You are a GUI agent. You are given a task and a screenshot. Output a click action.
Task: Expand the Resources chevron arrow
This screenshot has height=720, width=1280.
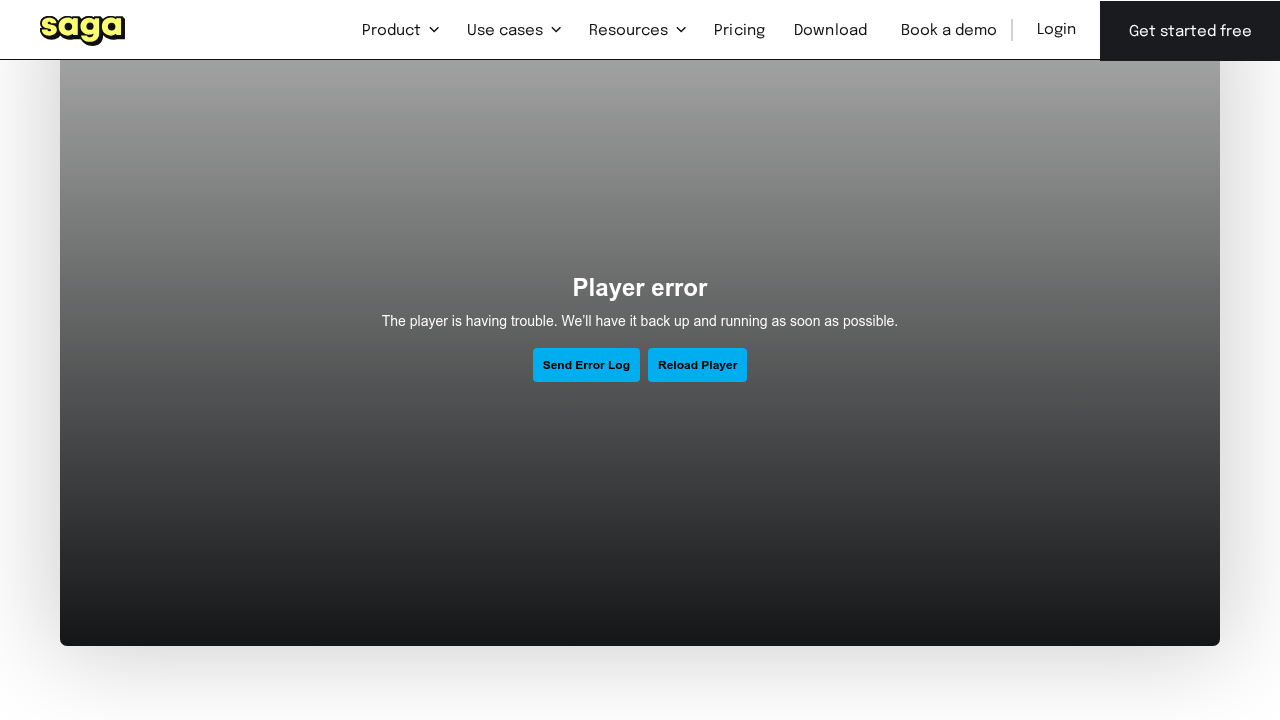click(681, 30)
